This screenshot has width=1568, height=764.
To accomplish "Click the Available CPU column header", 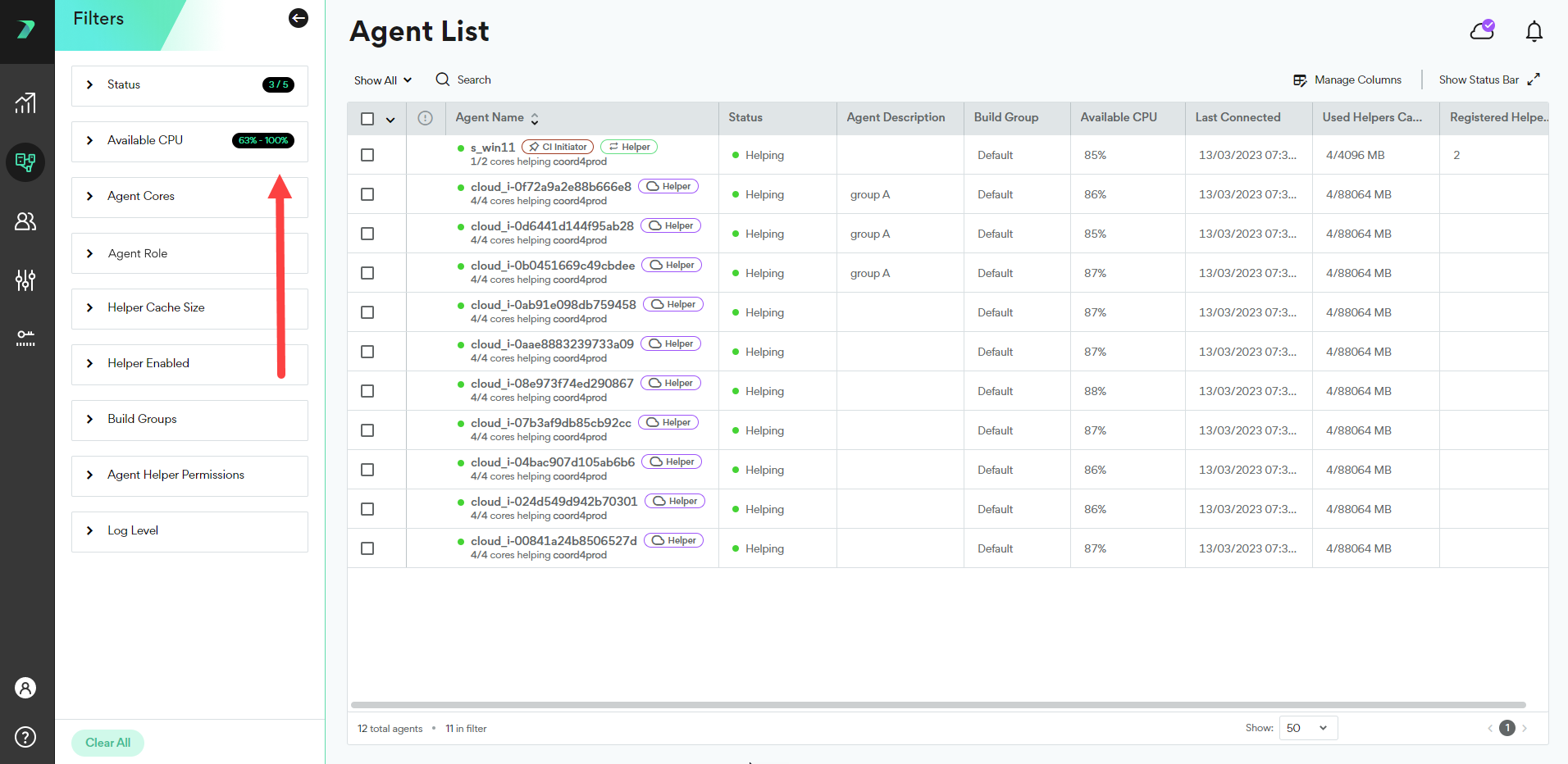I will pos(1118,118).
